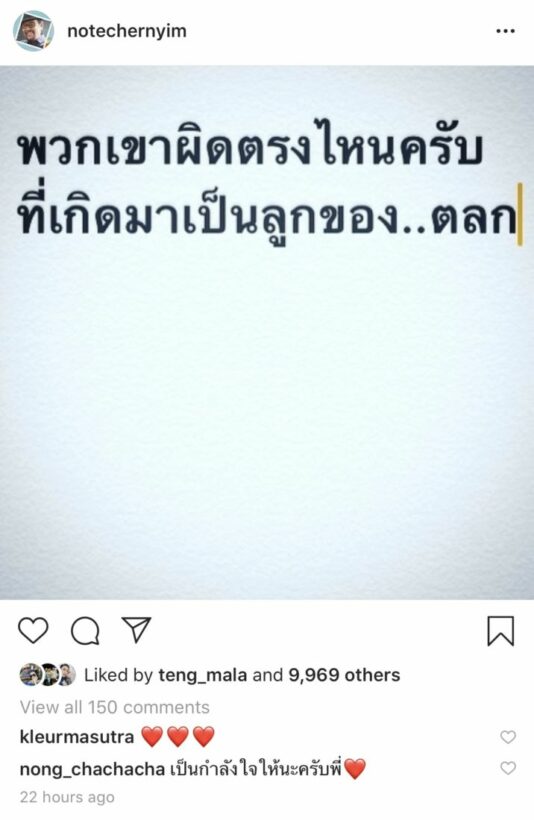Tap nong_chachacha's Thai comment text

[268, 769]
